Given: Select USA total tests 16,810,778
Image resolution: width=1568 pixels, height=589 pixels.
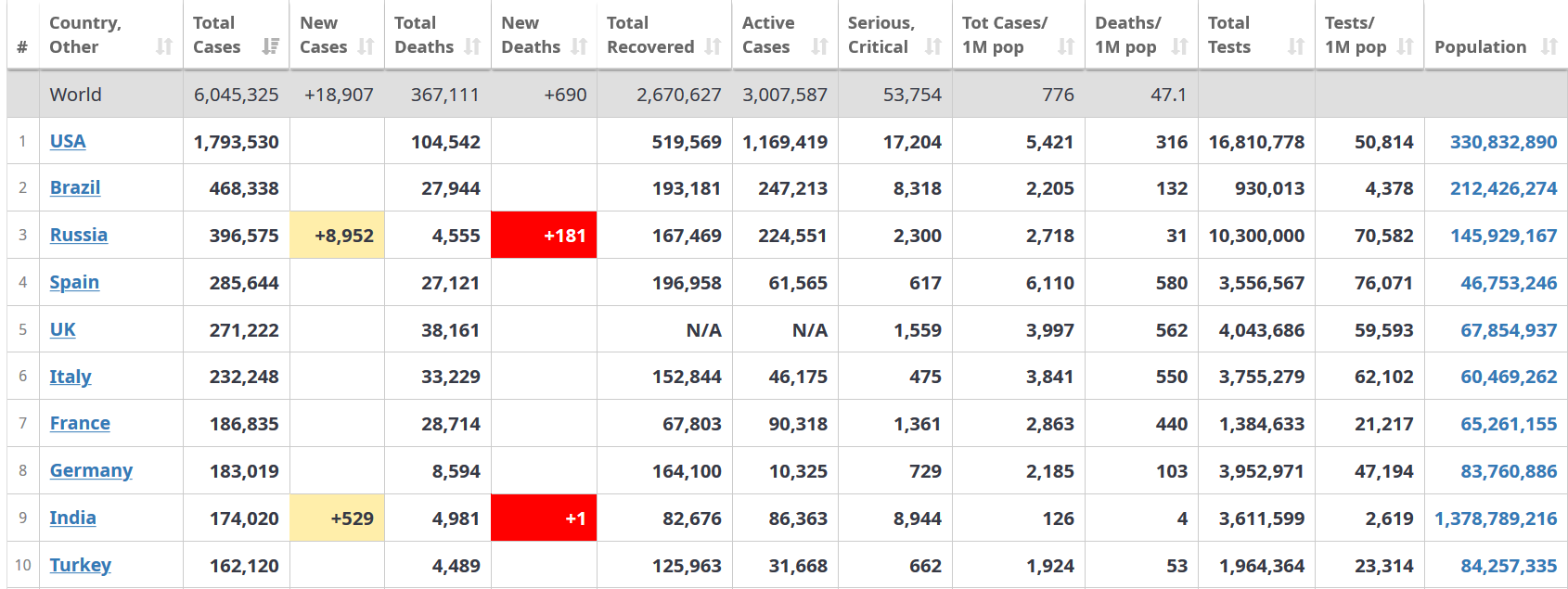Looking at the screenshot, I should click(1256, 142).
